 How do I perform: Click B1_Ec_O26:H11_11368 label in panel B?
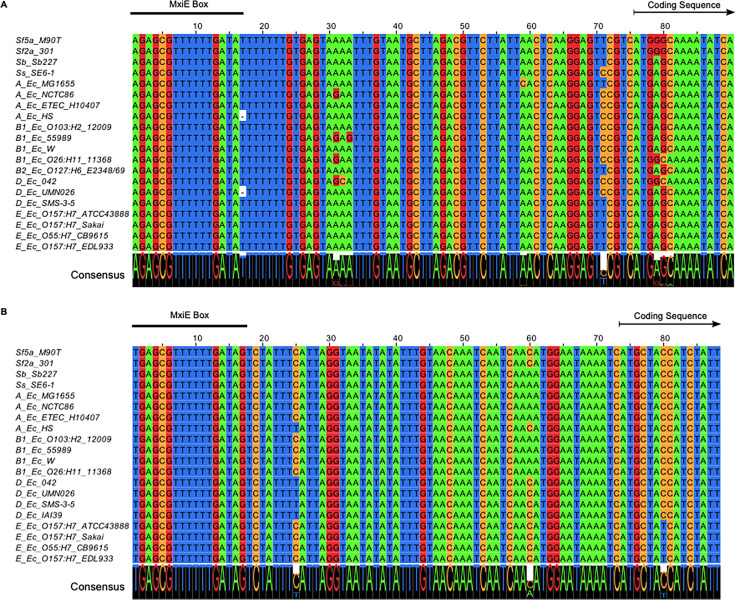(64, 472)
